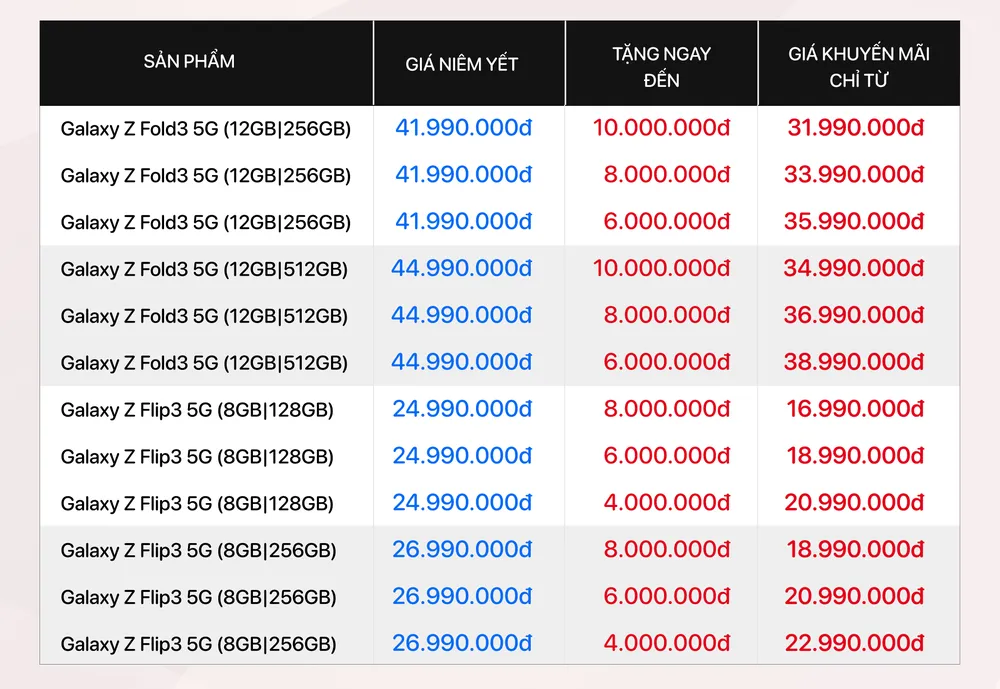The image size is (1000, 689).
Task: Select the 33.990.000đ promotional price cell
Action: [853, 175]
